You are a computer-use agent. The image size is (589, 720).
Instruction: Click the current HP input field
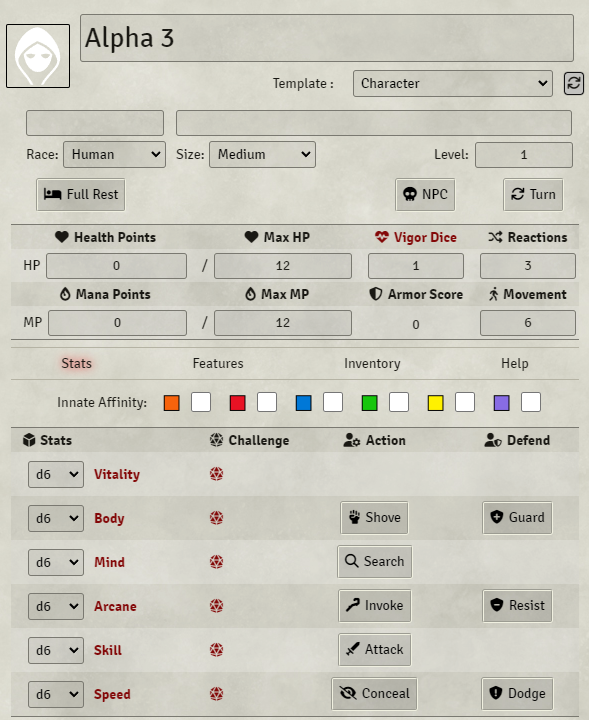tap(117, 266)
